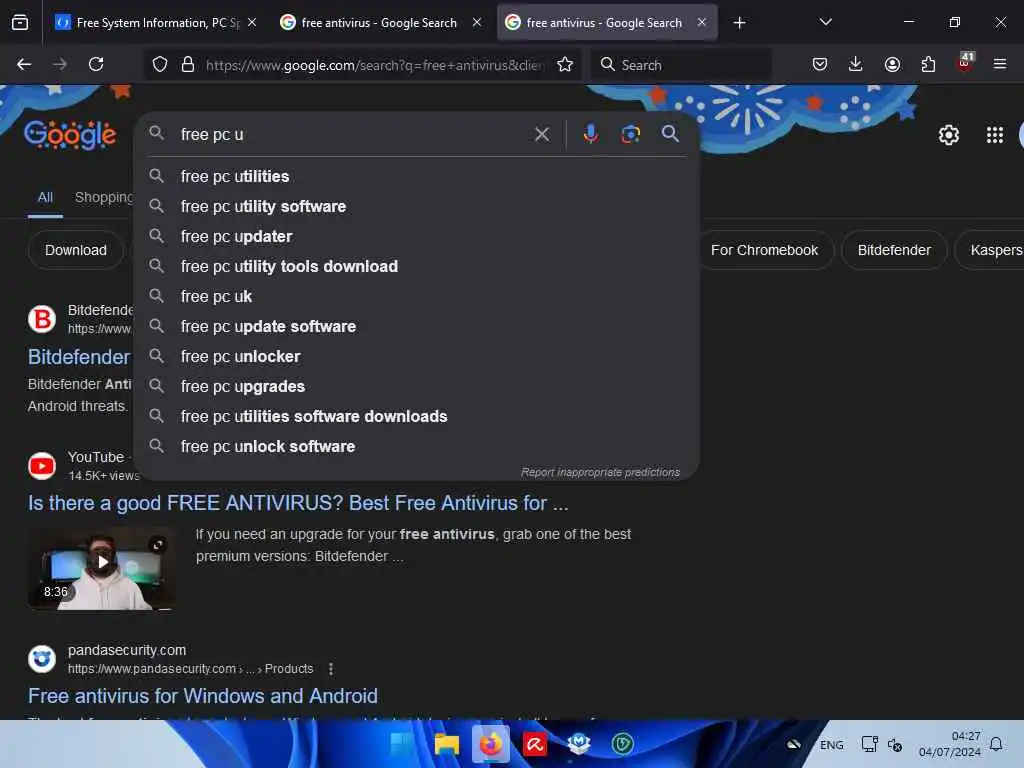Open the notifications bell in taskbar
Viewport: 1024px width, 768px height.
click(x=996, y=744)
